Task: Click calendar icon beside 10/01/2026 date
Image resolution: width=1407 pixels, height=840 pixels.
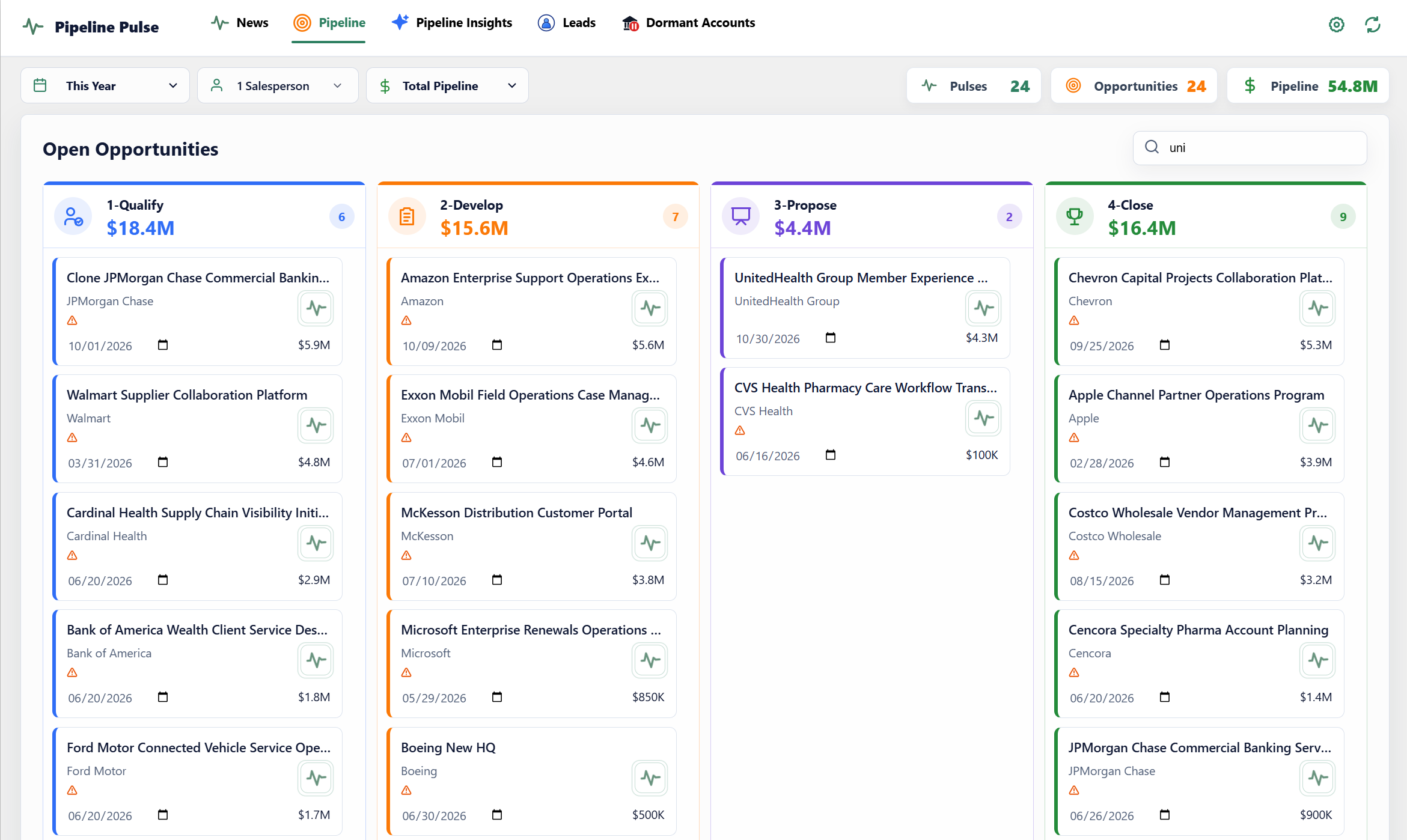Action: tap(163, 345)
